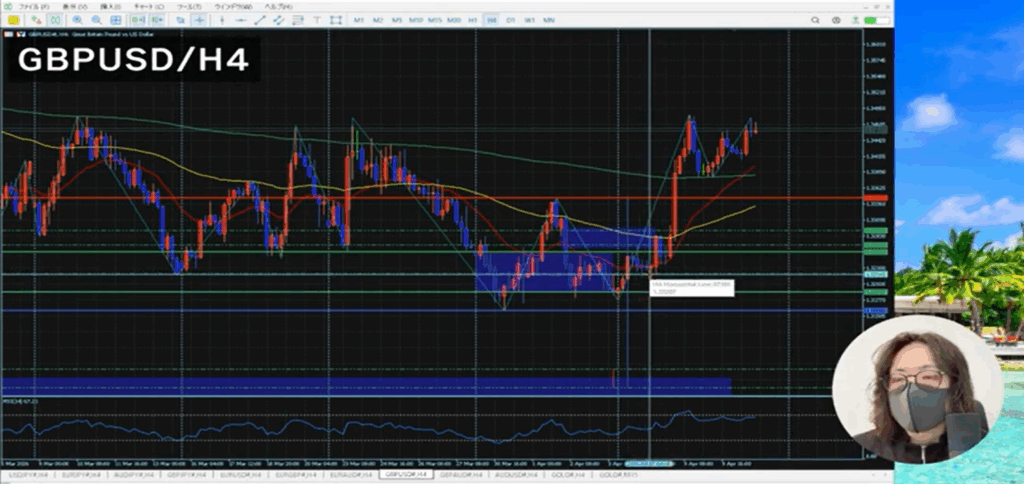Switch timeframe to H1
This screenshot has height=484, width=1024.
(472, 20)
